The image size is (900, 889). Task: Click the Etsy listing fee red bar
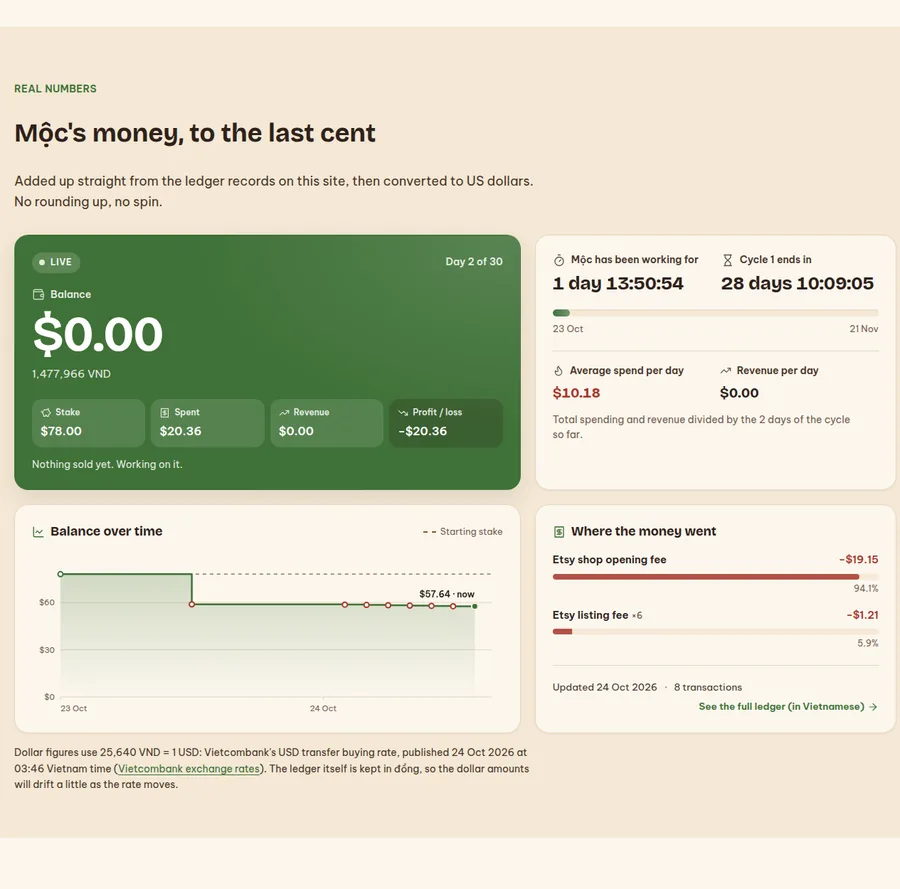[x=562, y=632]
